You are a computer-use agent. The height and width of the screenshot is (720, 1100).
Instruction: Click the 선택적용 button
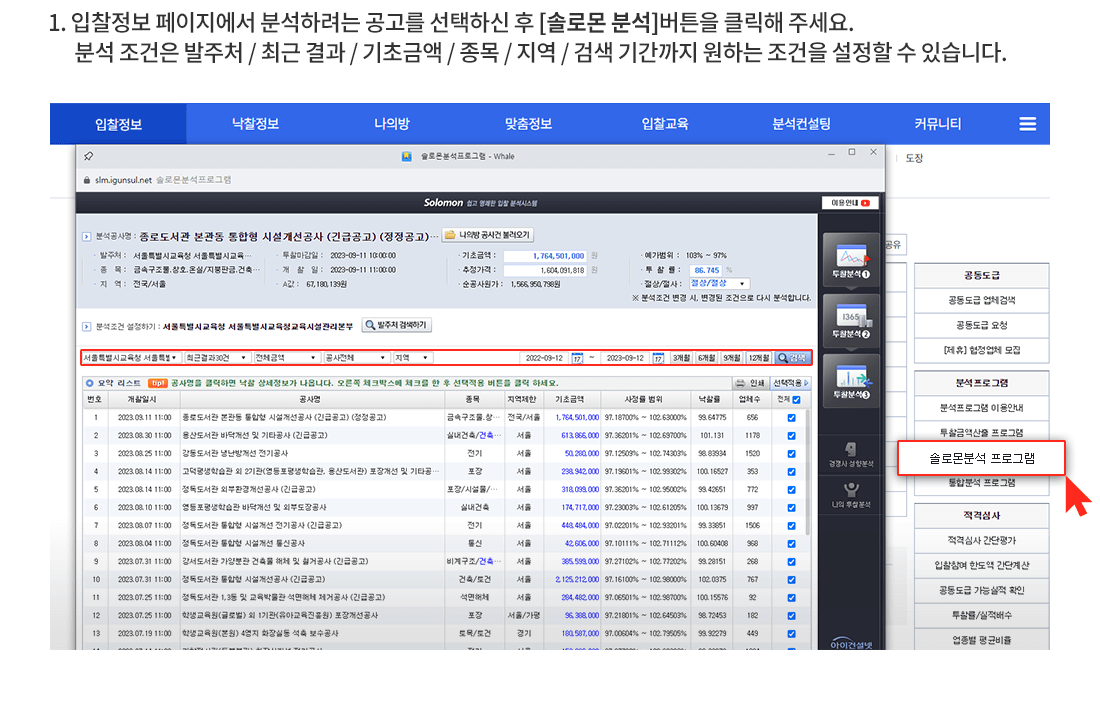coord(791,383)
